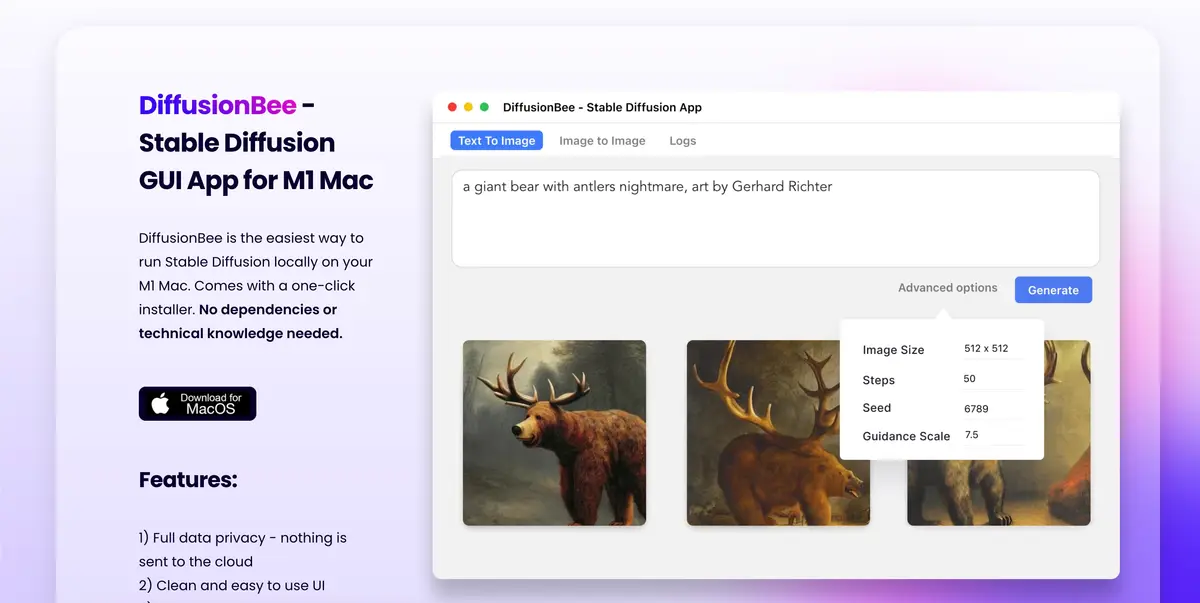Screen dimensions: 1200x603
Task: Switch to the Text To Image tab
Action: pyautogui.click(x=496, y=141)
